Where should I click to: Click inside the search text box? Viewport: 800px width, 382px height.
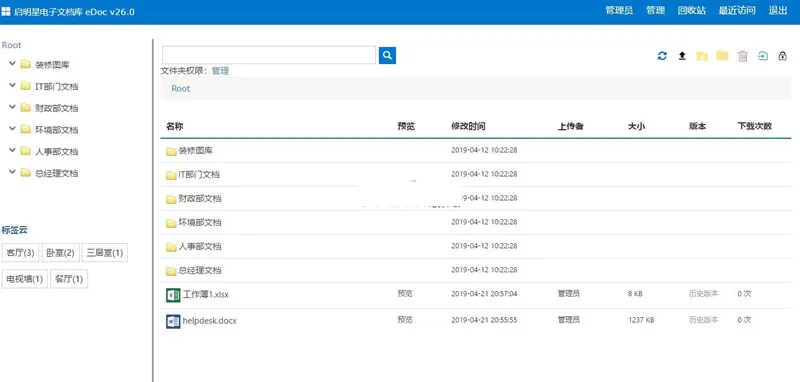[x=269, y=55]
